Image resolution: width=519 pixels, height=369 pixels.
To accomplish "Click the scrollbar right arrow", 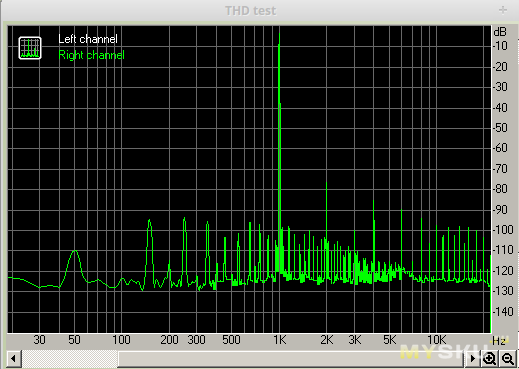I will 472,359.
